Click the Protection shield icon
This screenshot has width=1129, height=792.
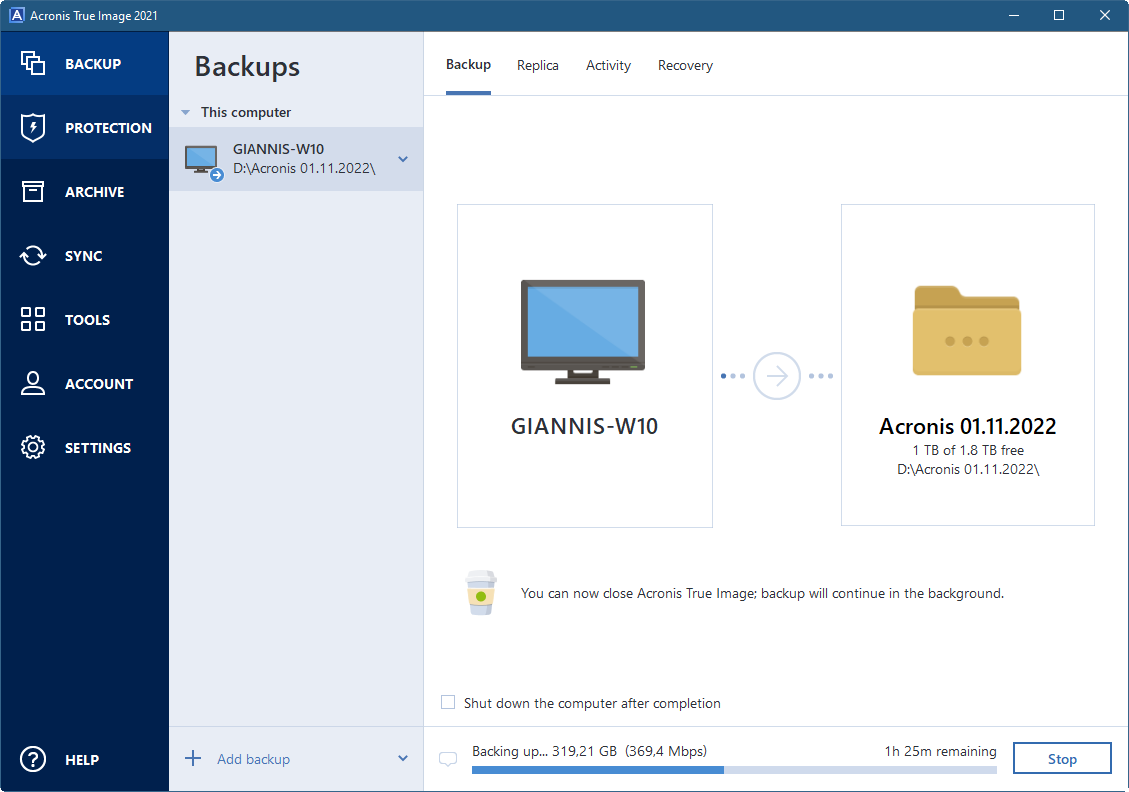click(x=32, y=127)
